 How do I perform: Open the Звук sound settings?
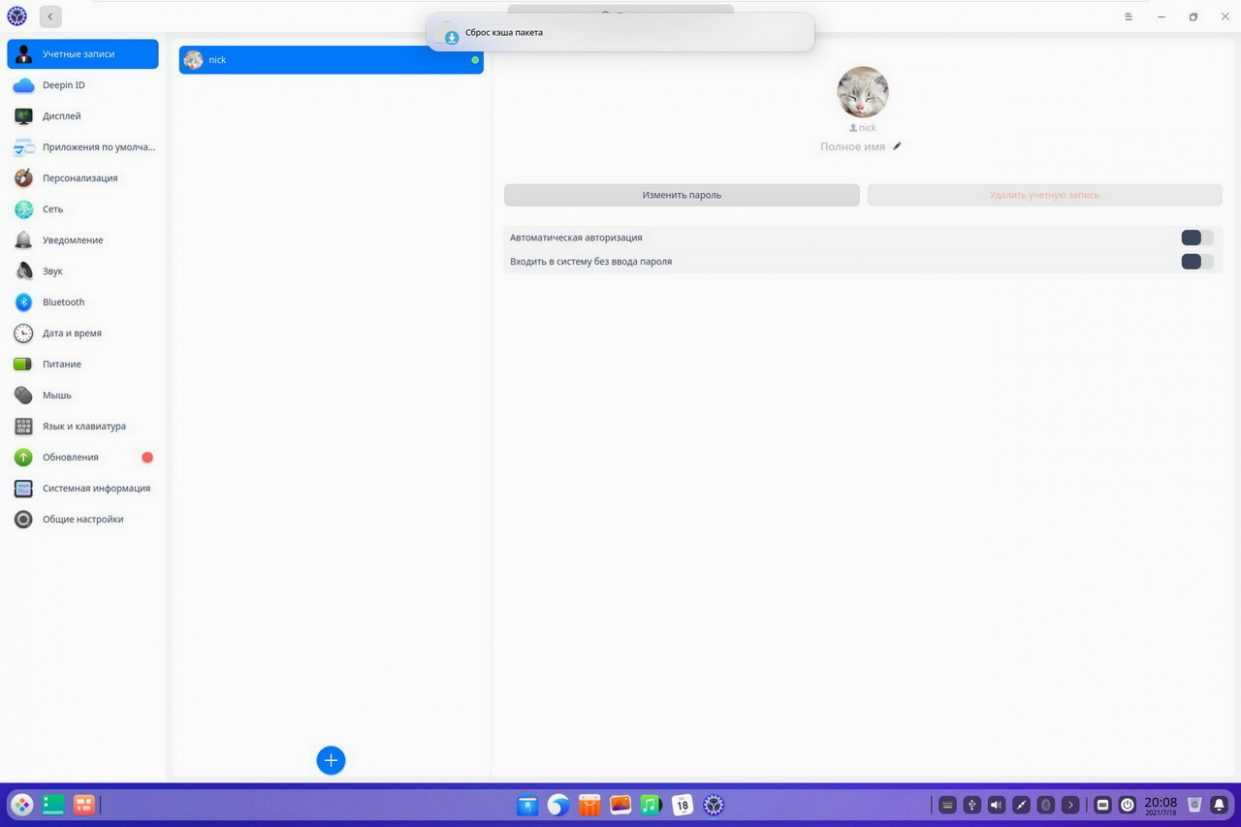(82, 271)
